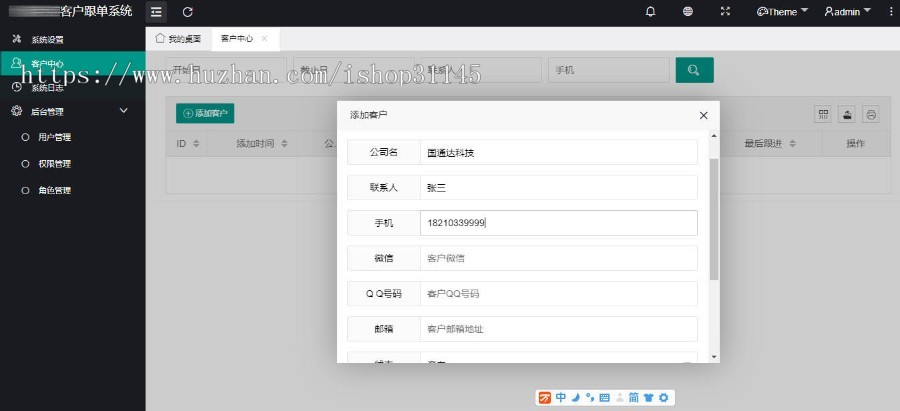Click the 微信 input field
Viewport: 900px width, 411px height.
[558, 258]
